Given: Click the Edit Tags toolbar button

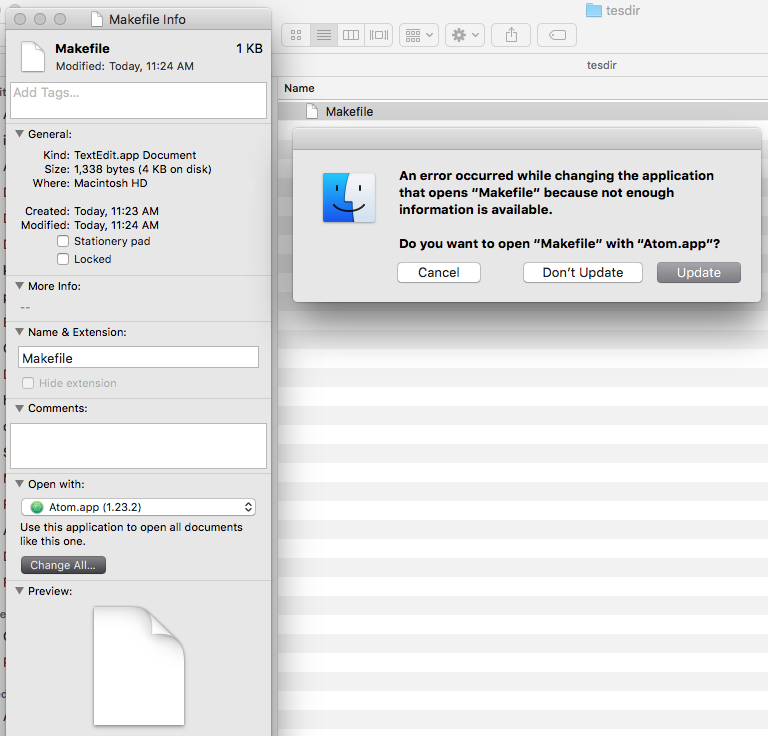Looking at the screenshot, I should click(557, 35).
